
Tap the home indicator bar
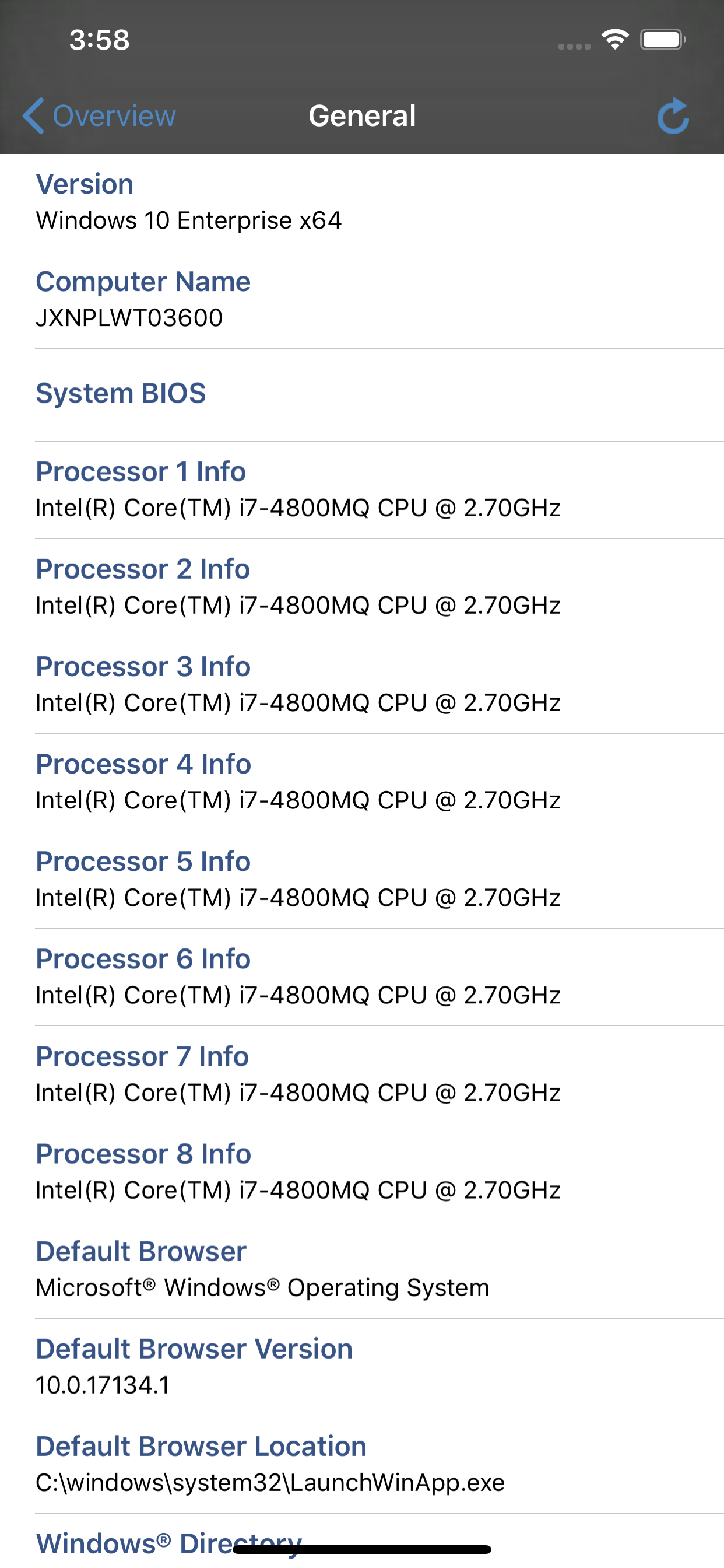(362, 1554)
